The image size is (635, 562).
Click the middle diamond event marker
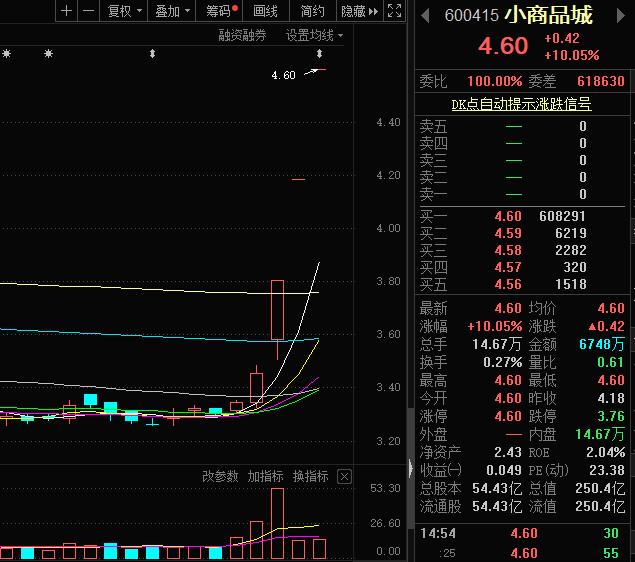tap(152, 53)
